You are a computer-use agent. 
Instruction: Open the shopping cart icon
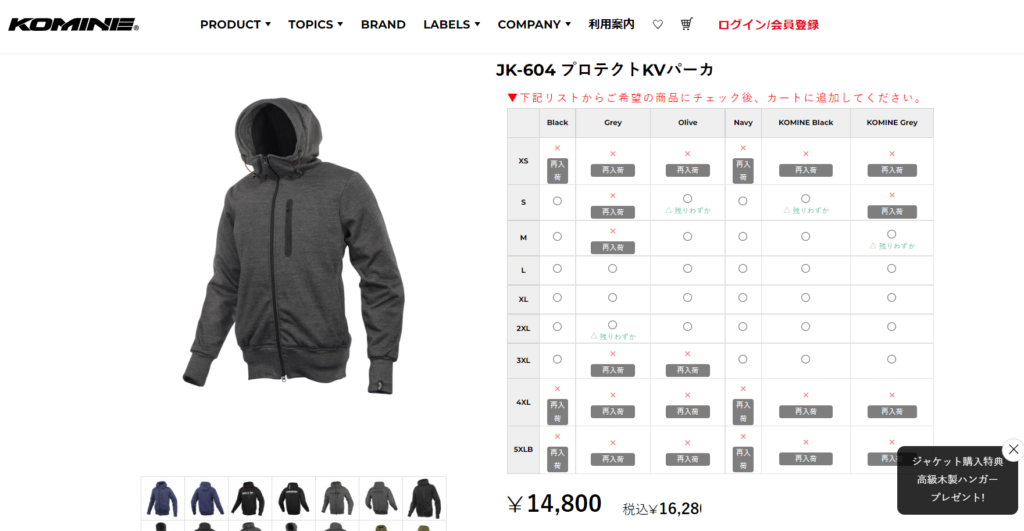click(686, 24)
